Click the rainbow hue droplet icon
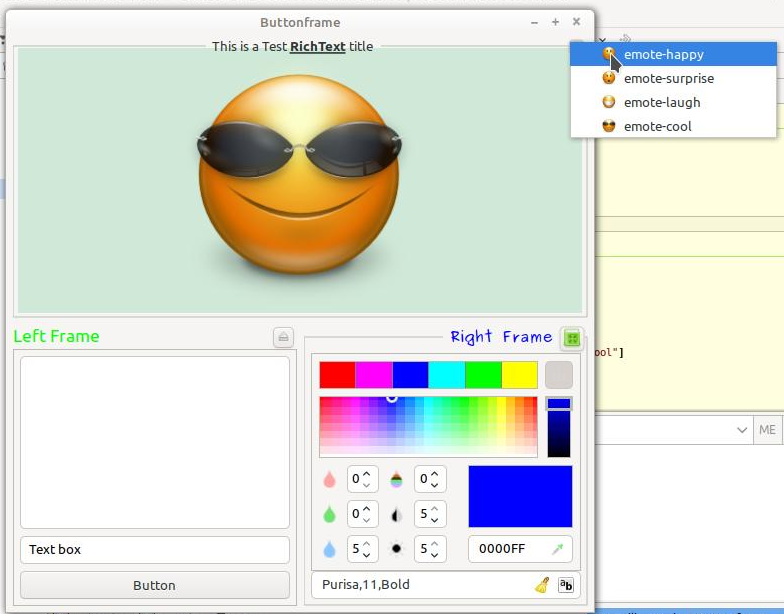Image resolution: width=784 pixels, height=614 pixels. 397,480
